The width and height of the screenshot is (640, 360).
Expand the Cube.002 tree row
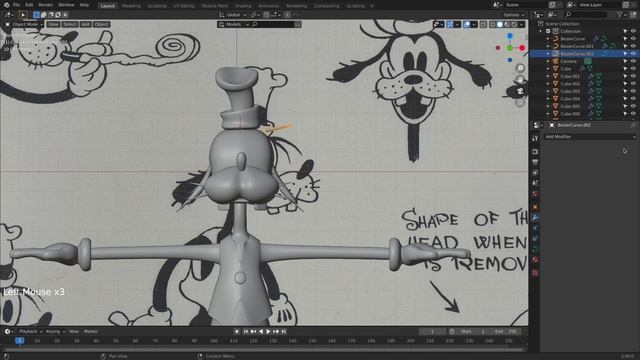[x=548, y=84]
